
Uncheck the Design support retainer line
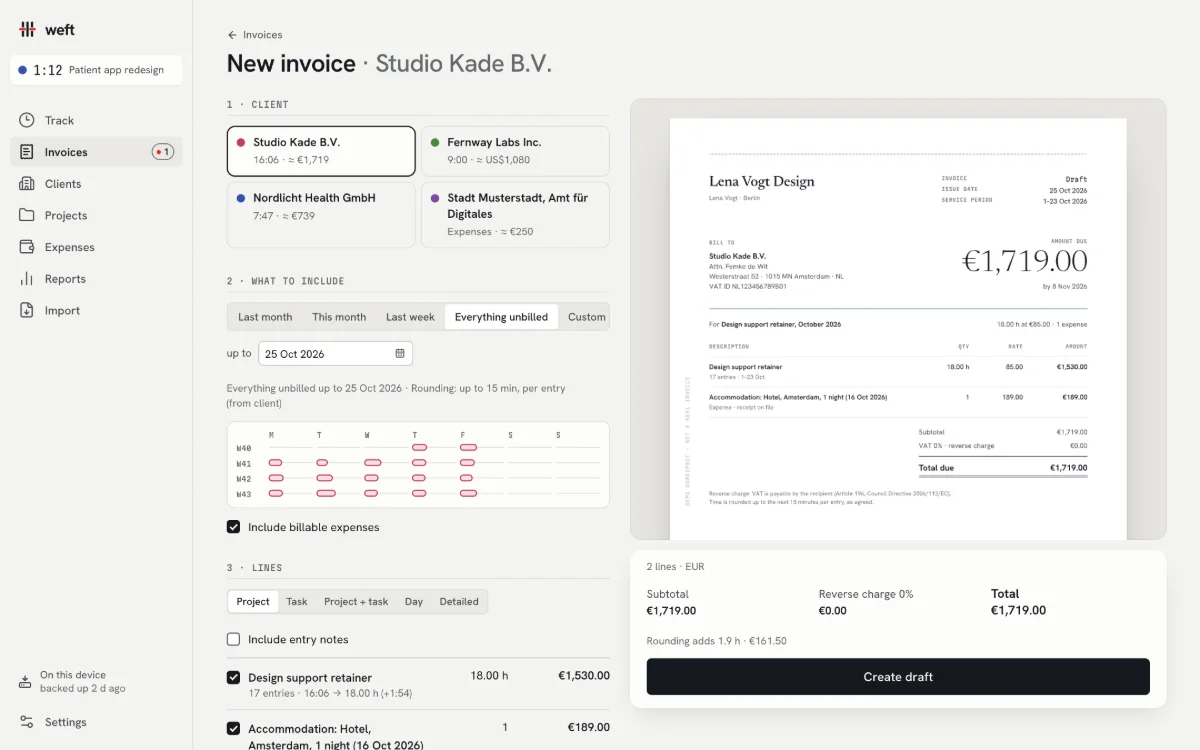click(233, 677)
